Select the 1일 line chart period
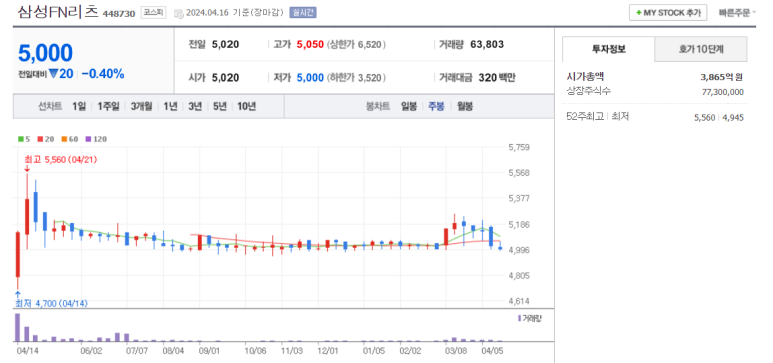 (78, 106)
